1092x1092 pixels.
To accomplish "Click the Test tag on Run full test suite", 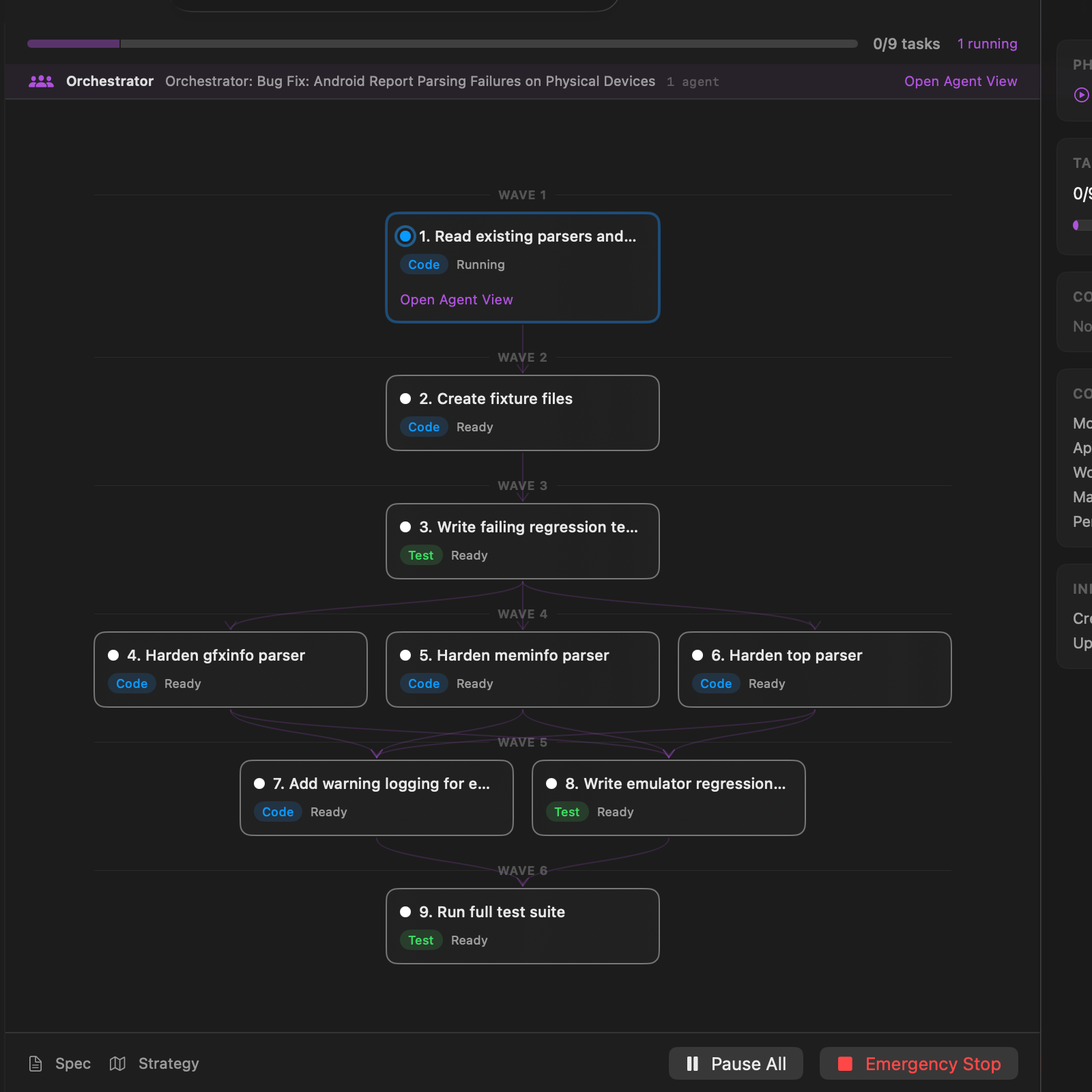I will click(421, 940).
